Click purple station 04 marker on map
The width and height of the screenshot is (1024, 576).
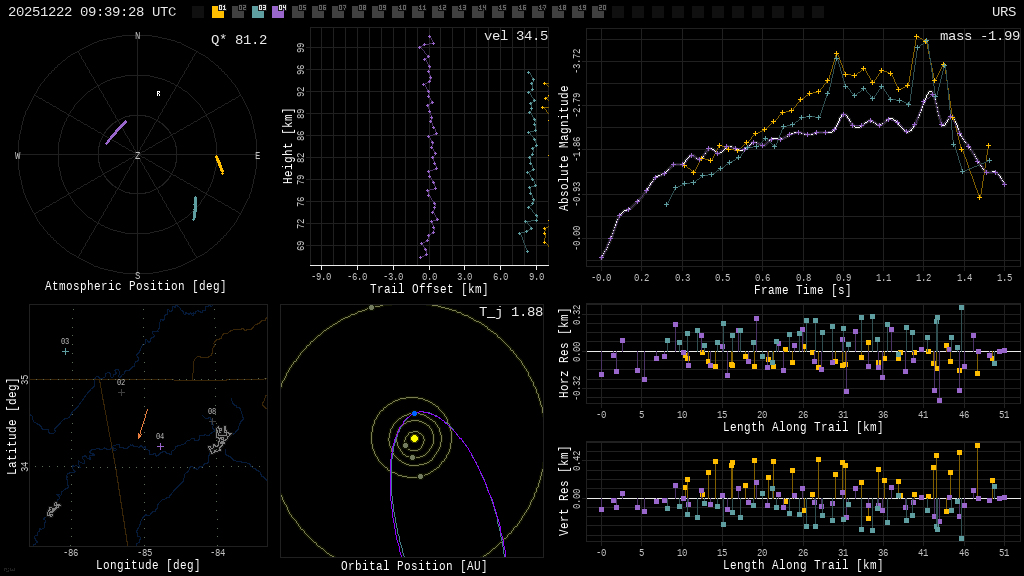(160, 446)
